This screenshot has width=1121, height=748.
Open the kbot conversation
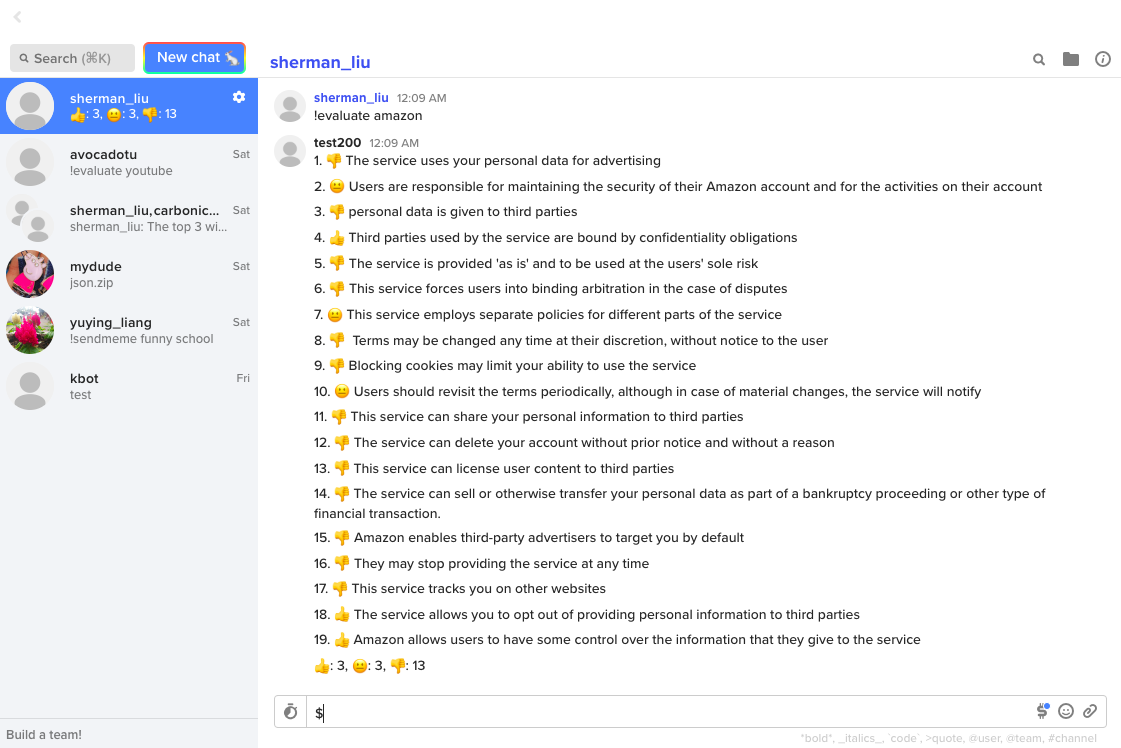(x=129, y=386)
